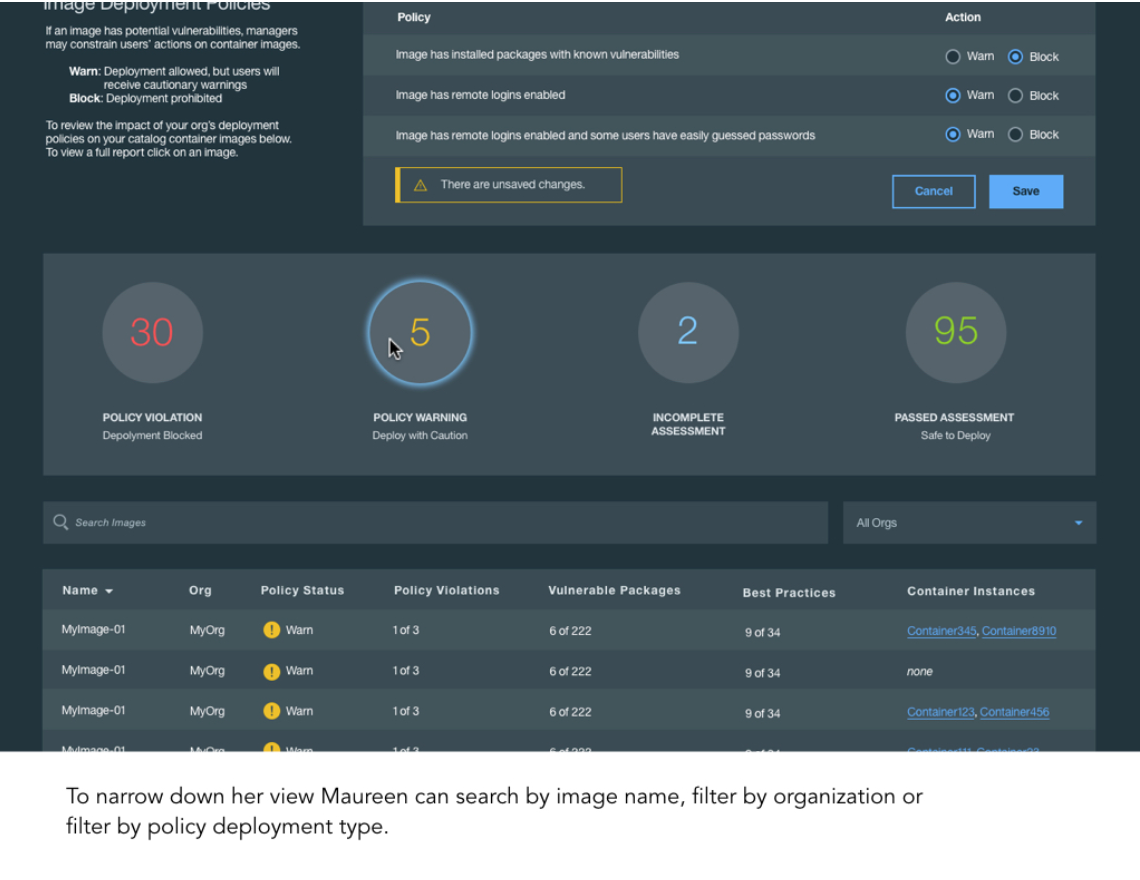The image size is (1140, 880).
Task: Click Warn status icon in Container123 row
Action: pos(271,711)
